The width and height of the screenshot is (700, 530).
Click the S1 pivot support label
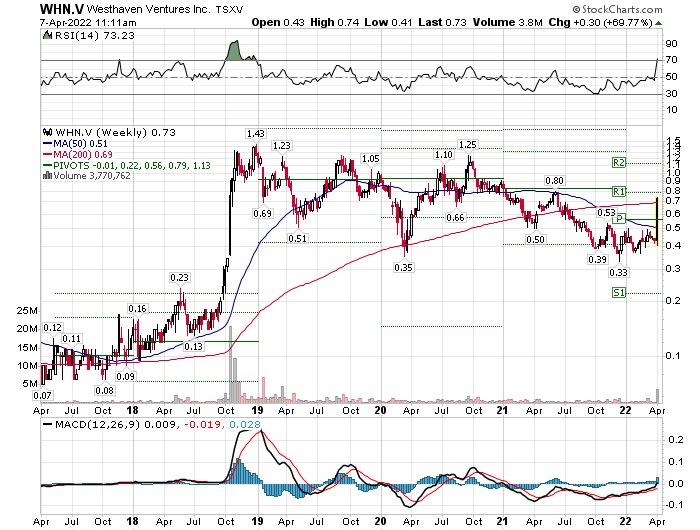pos(619,293)
